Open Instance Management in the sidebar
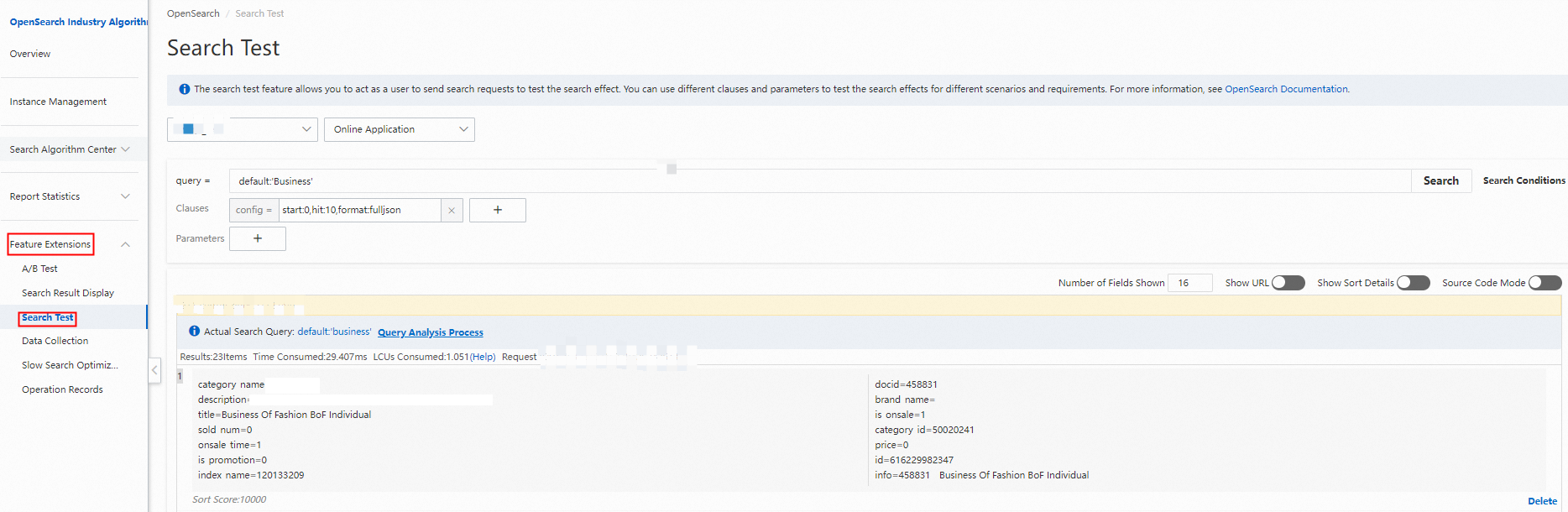The height and width of the screenshot is (512, 1568). 58,102
